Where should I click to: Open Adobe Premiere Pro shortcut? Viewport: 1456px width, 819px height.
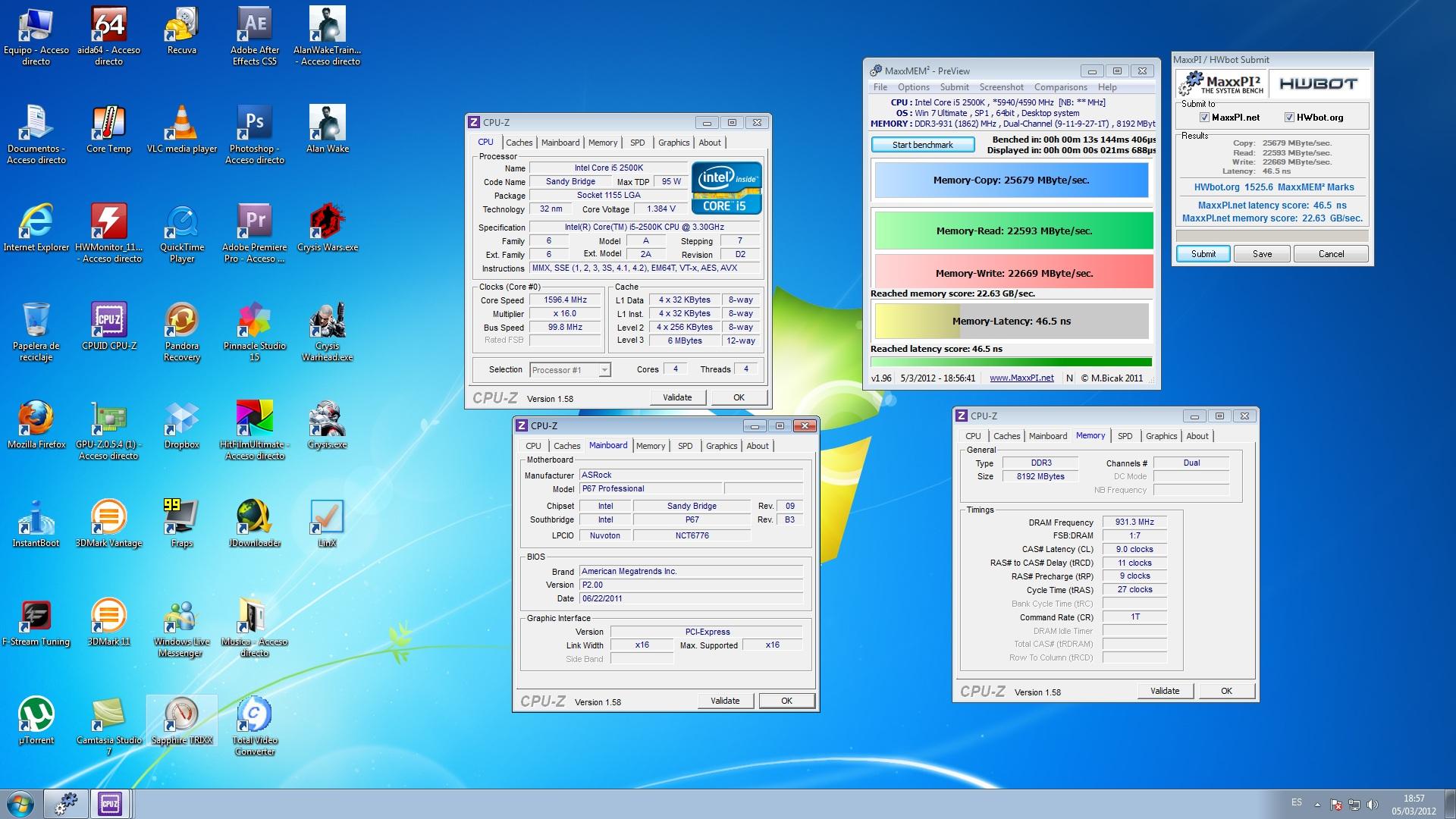pos(255,233)
